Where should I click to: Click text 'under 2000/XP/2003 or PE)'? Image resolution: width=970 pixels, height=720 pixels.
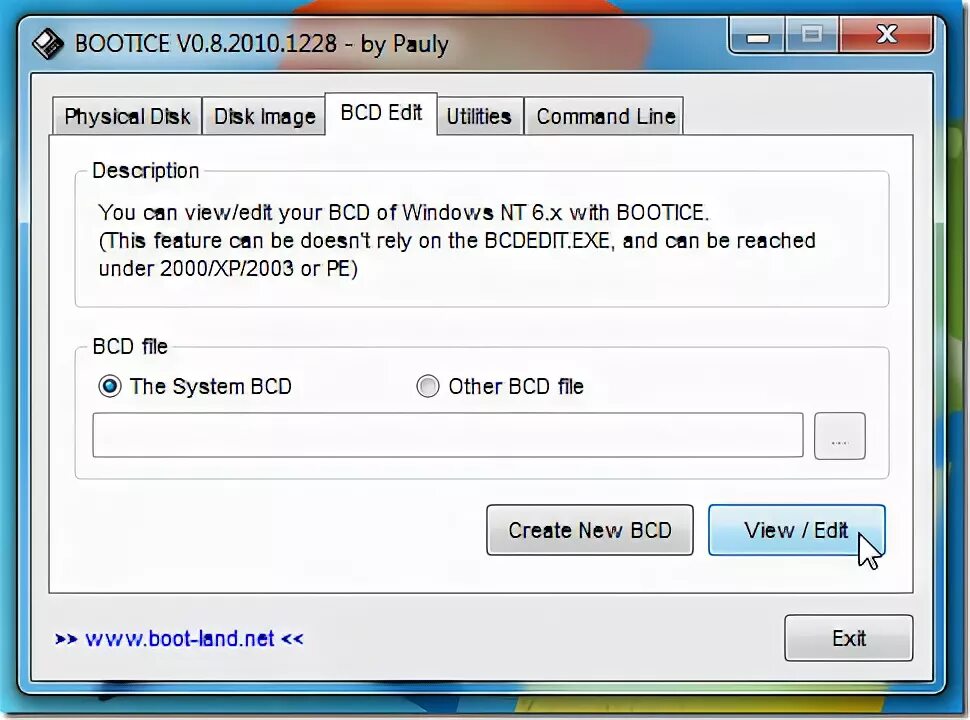(x=228, y=268)
